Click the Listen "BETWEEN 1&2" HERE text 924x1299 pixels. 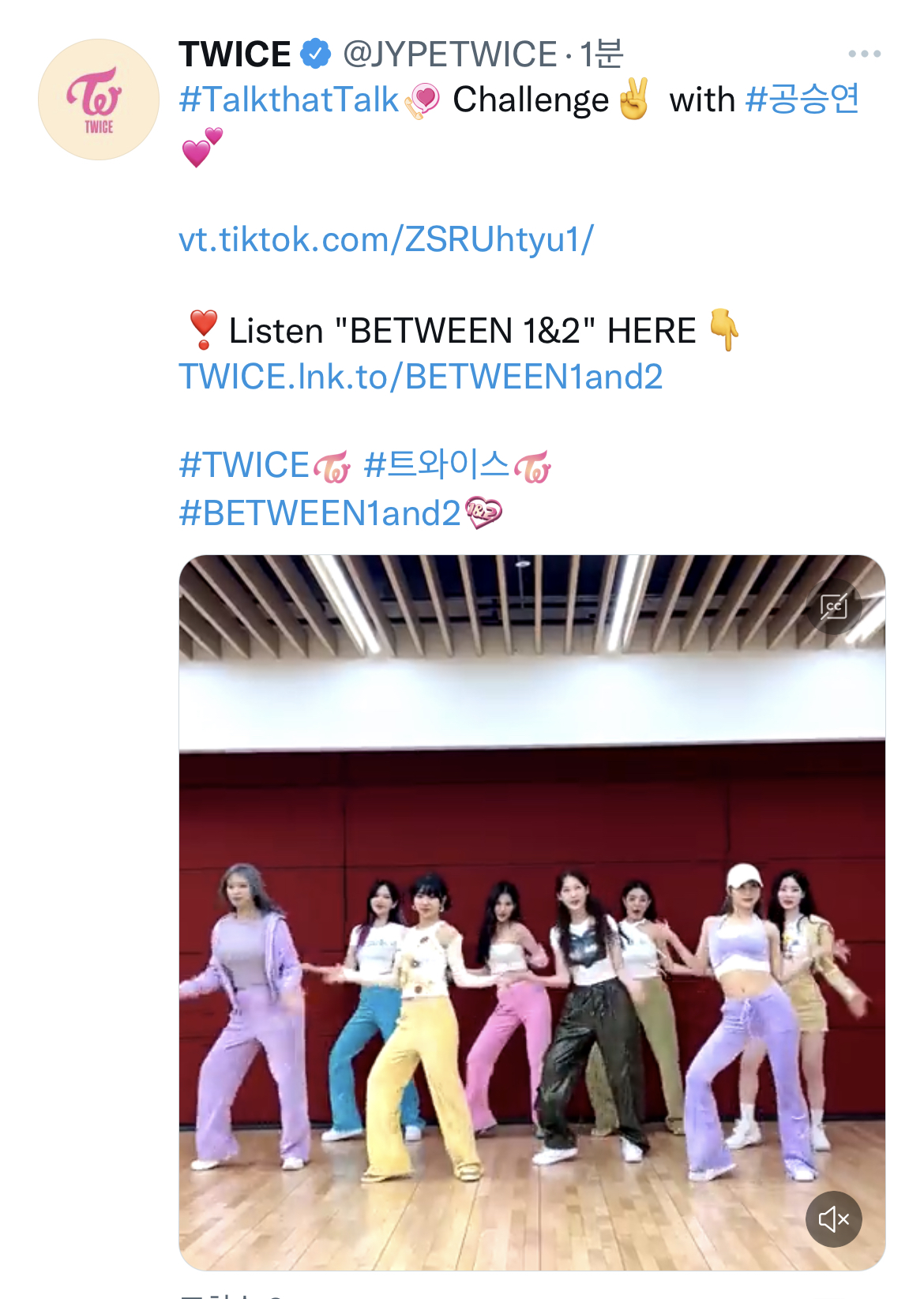[462, 331]
